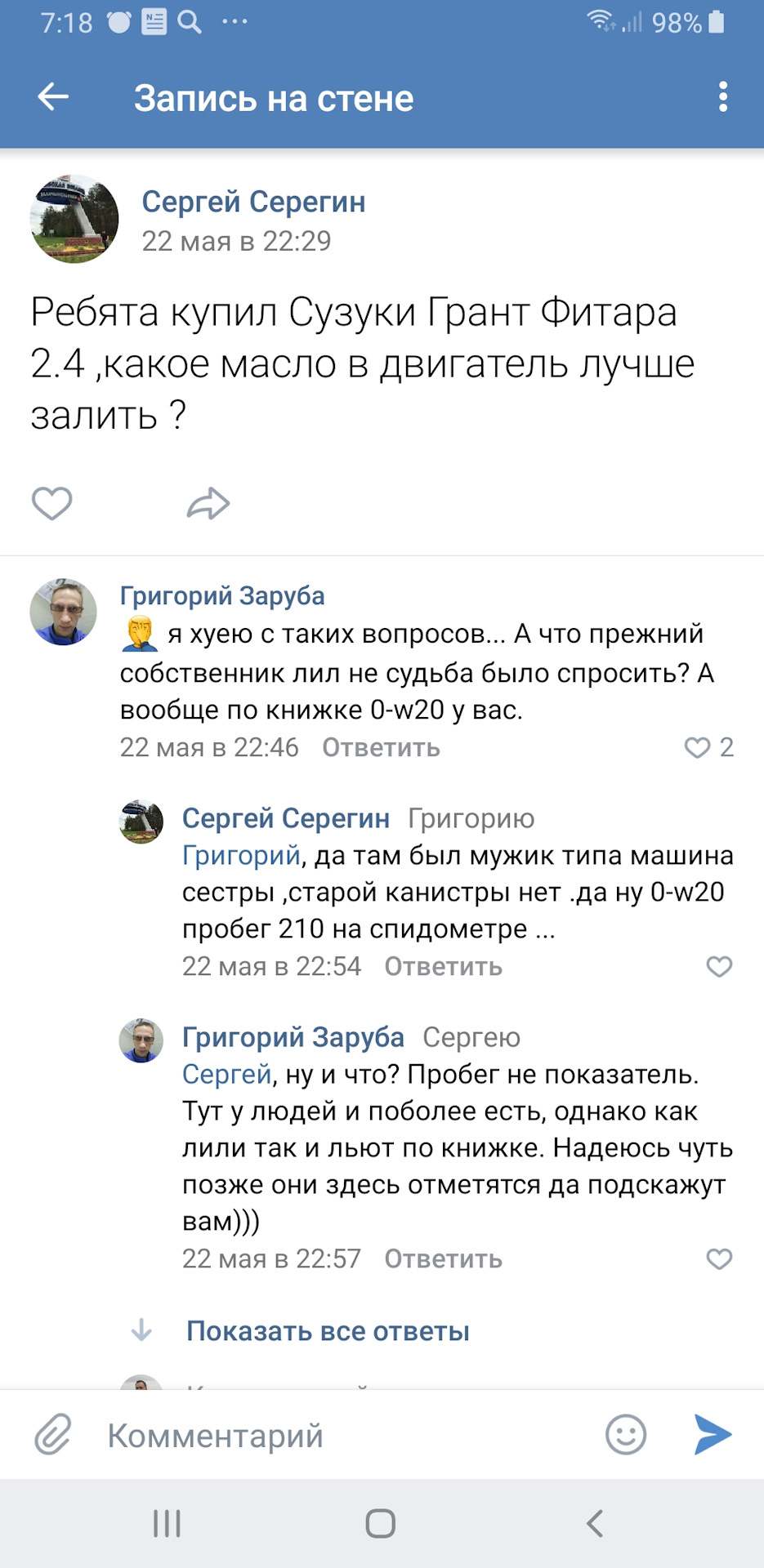Send the comment with the arrow button
Screen dimensions: 764x1568
pyautogui.click(x=713, y=1434)
